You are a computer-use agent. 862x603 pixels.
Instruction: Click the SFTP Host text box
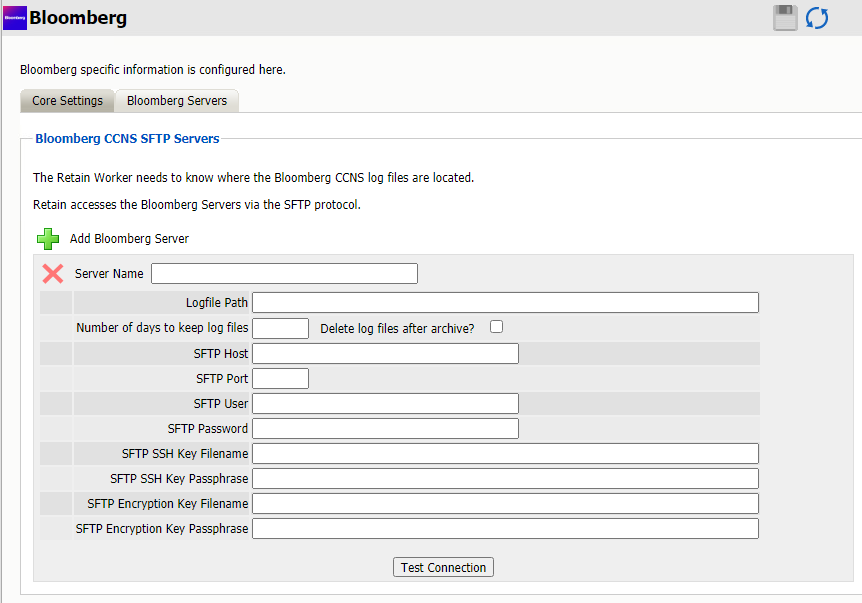tap(385, 353)
